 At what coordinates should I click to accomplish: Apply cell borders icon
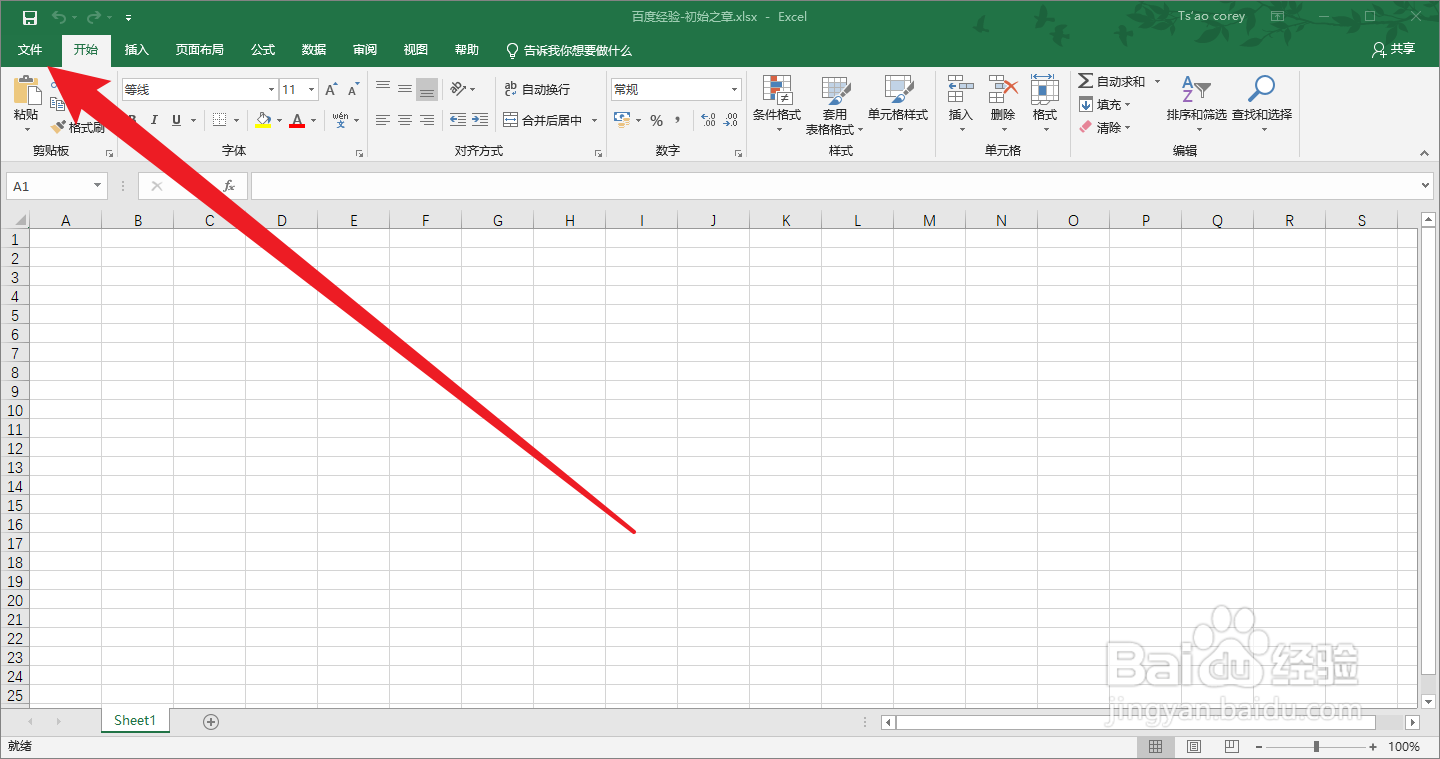coord(220,120)
